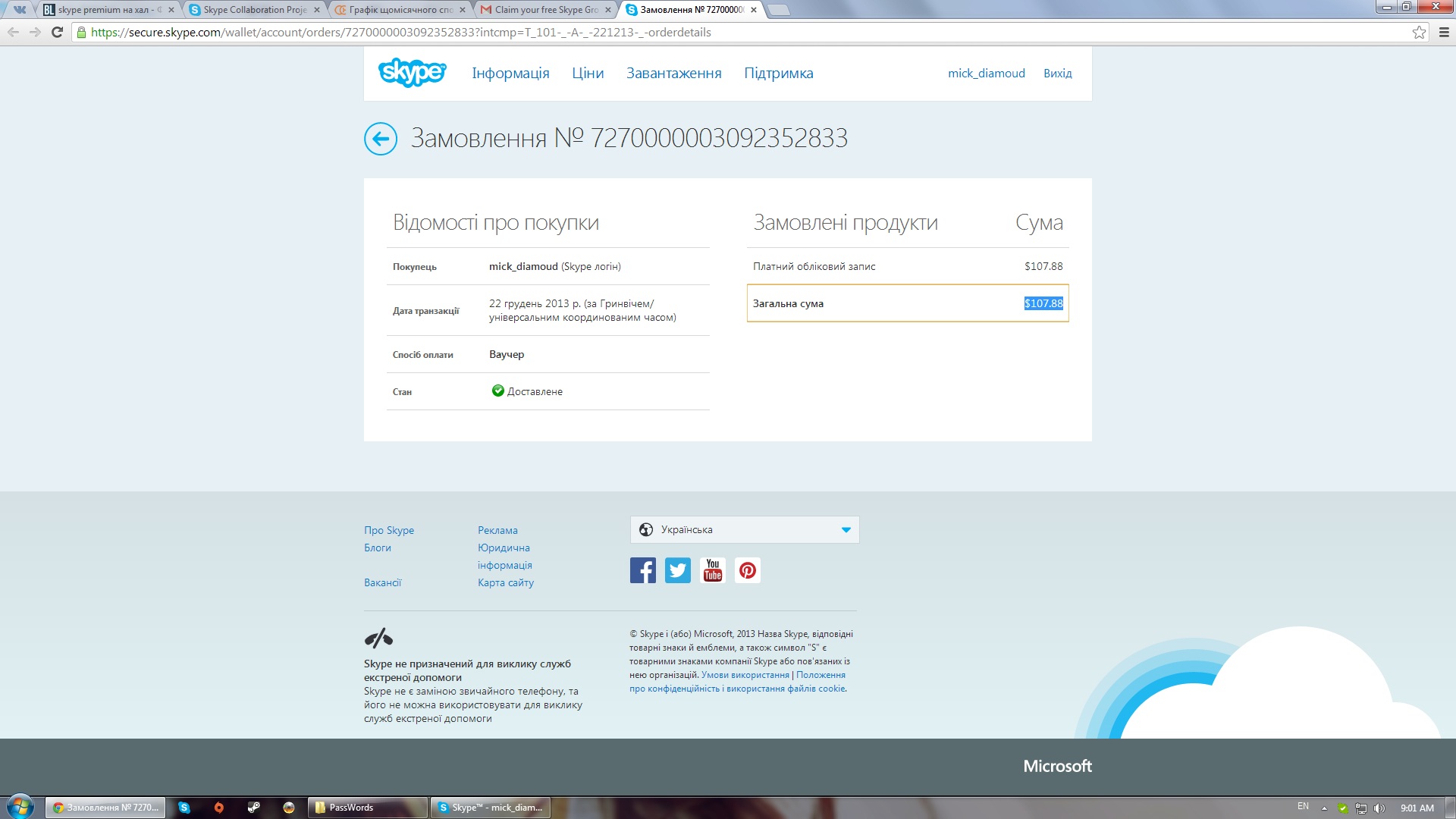Open the mick_diamoud account link
The height and width of the screenshot is (819, 1456).
986,73
